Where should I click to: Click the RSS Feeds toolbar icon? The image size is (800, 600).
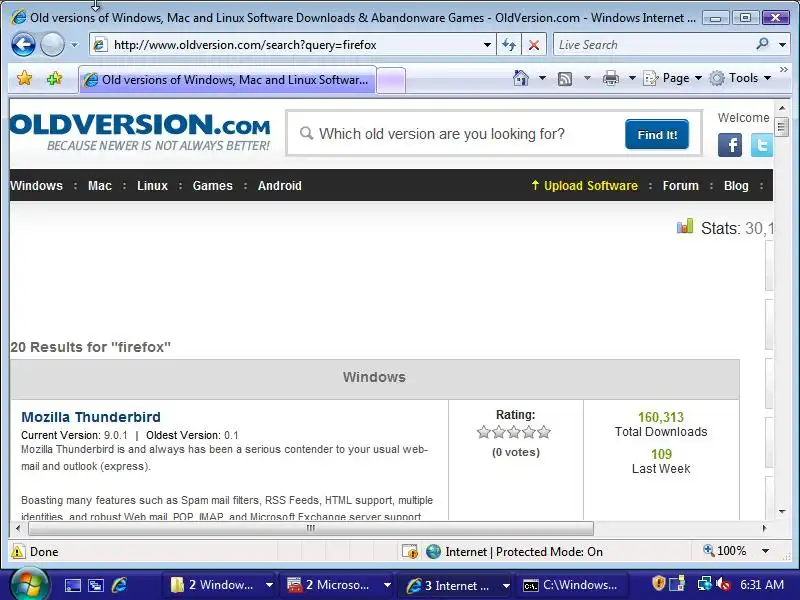pos(565,79)
